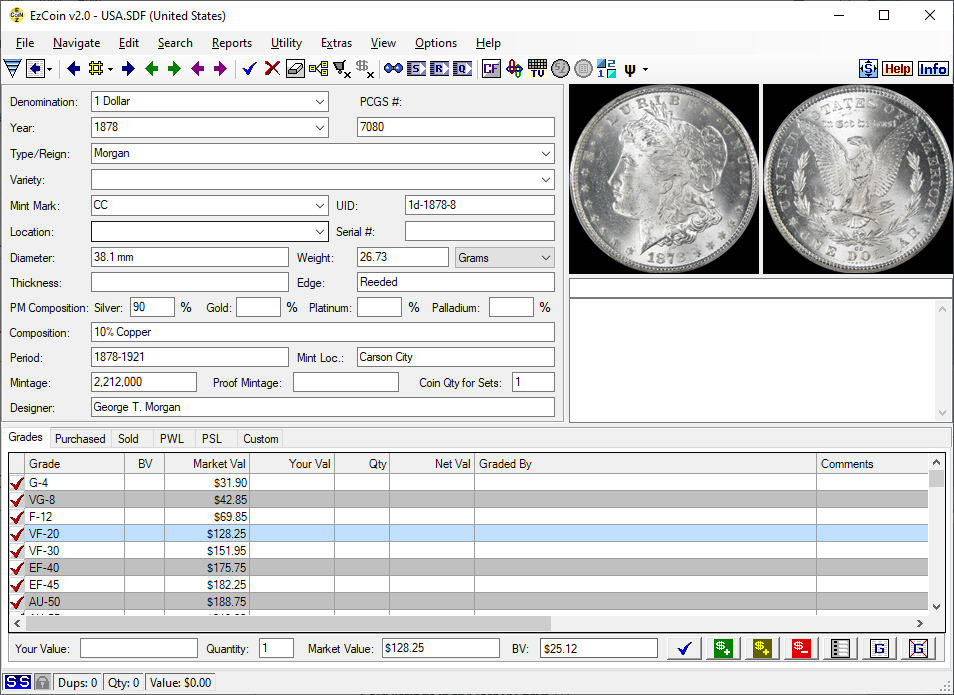This screenshot has height=695, width=954.
Task: Click the Info button in toolbar
Action: click(x=932, y=69)
